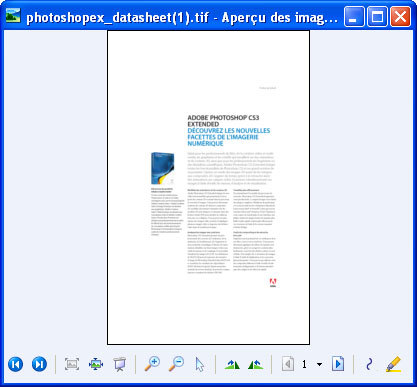Click the Zoom Out magnifier
Image resolution: width=417 pixels, height=387 pixels.
point(176,364)
